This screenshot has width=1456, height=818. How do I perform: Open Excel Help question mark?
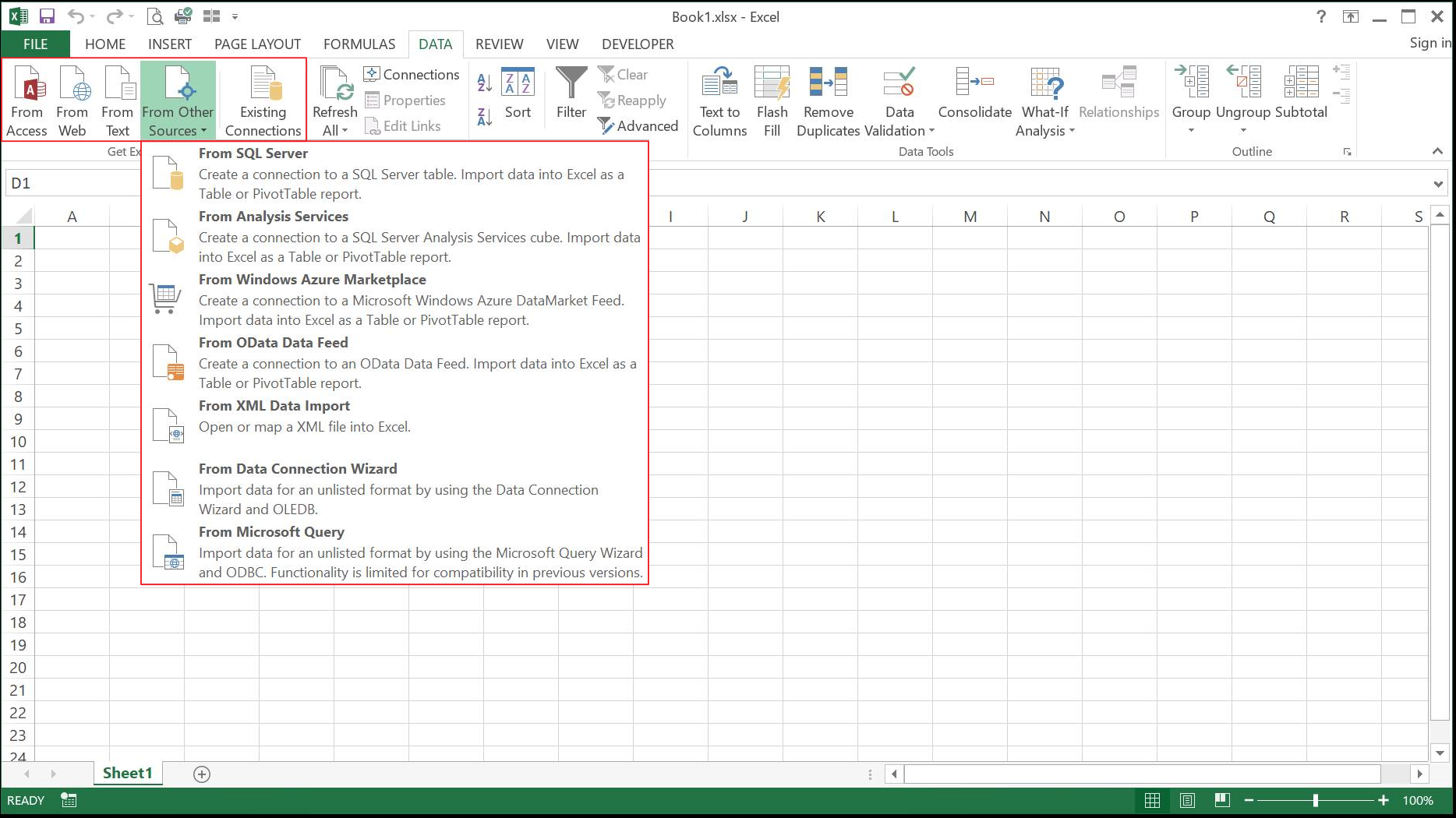point(1321,16)
